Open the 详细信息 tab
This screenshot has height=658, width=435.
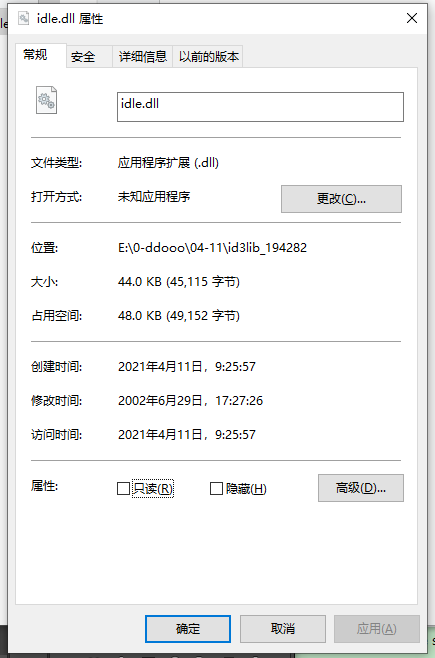(143, 57)
